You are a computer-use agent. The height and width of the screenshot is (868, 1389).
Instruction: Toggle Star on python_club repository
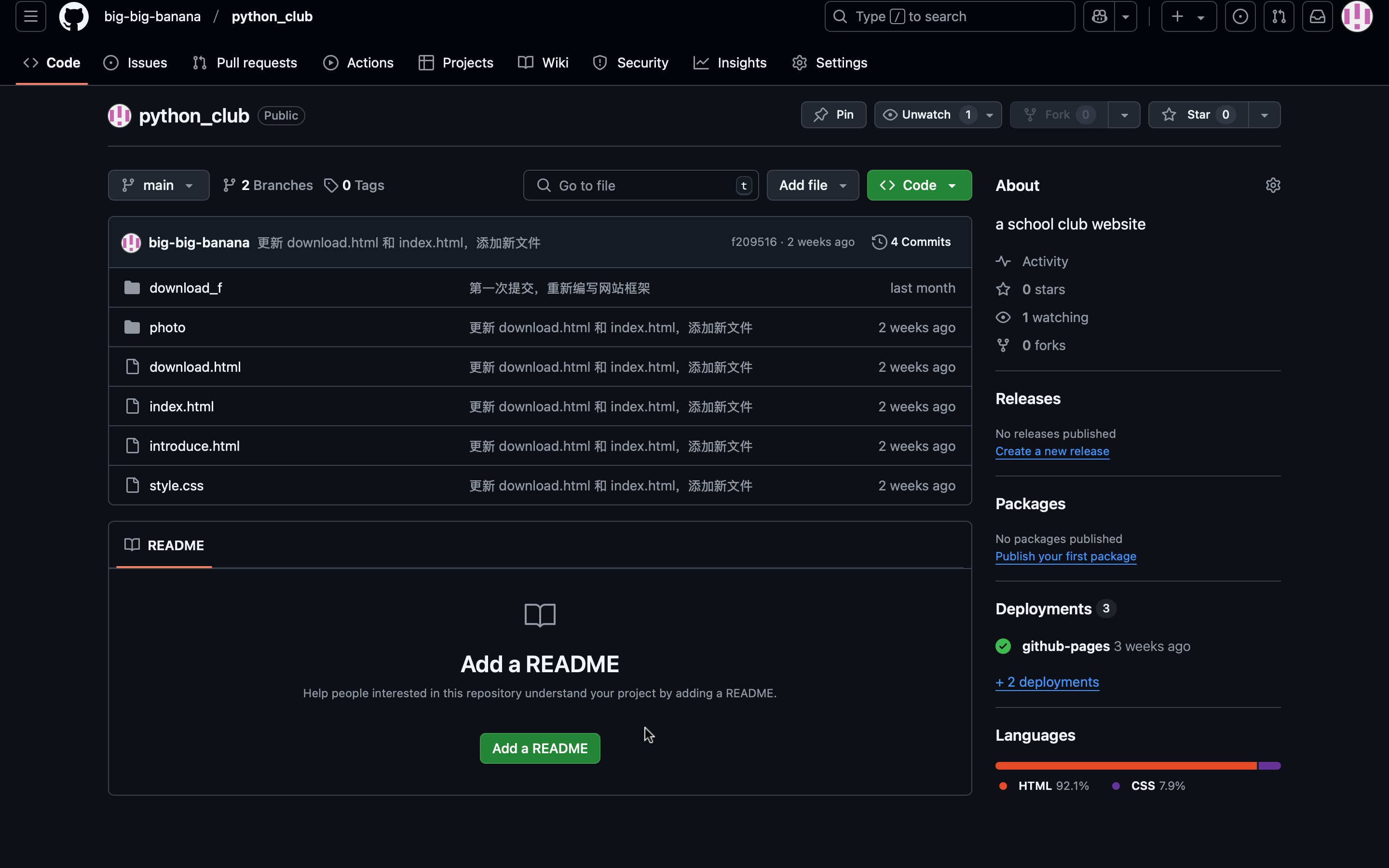[1198, 115]
